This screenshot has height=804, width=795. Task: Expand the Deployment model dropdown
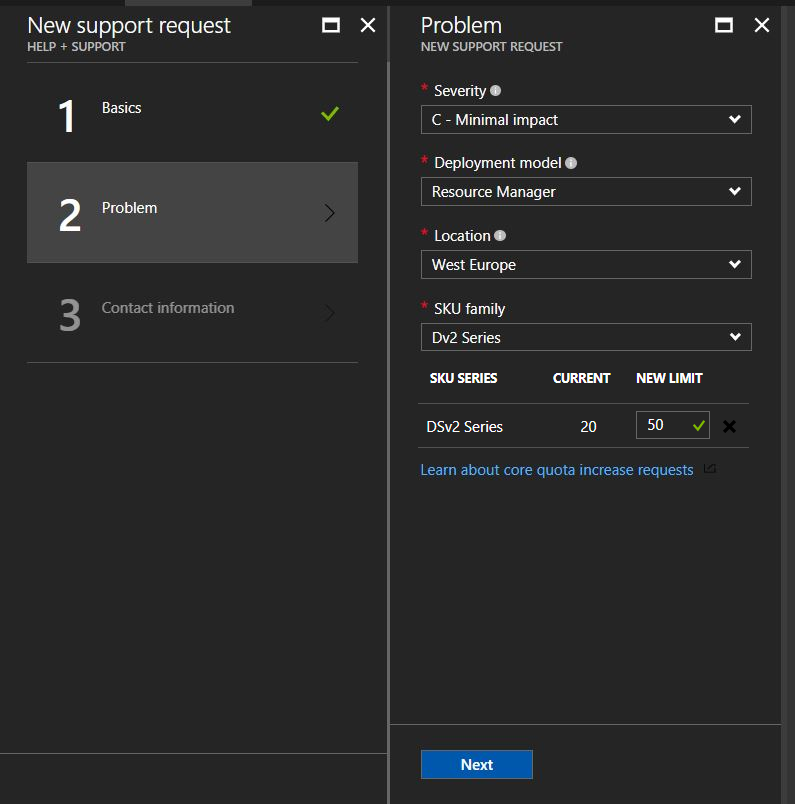(585, 192)
